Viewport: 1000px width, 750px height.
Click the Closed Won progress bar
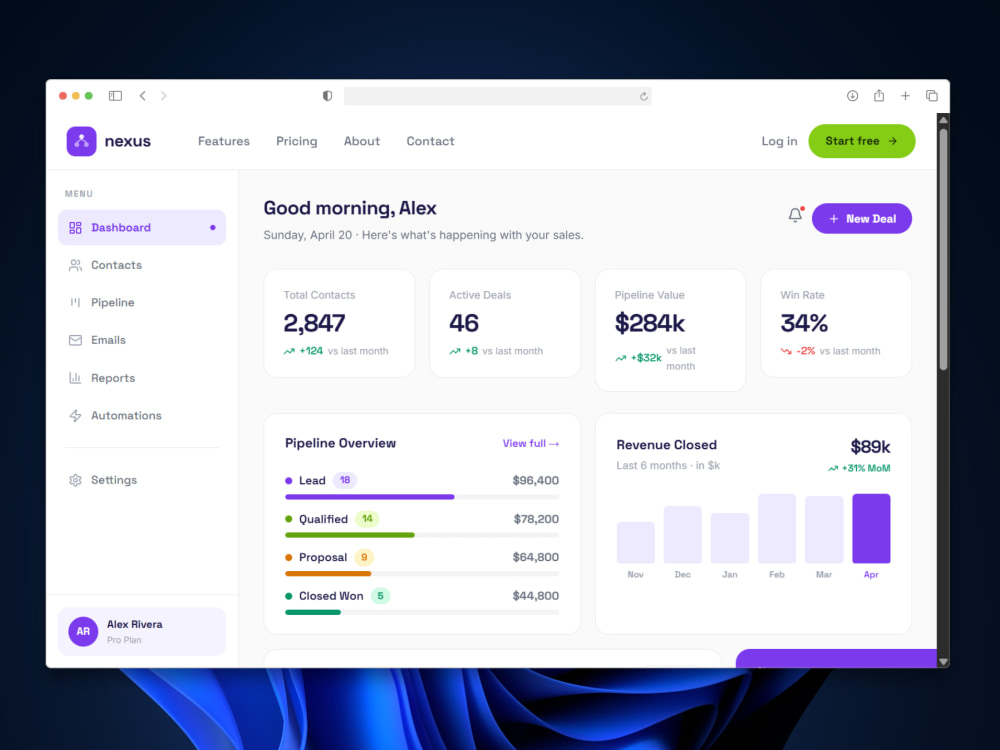(422, 612)
